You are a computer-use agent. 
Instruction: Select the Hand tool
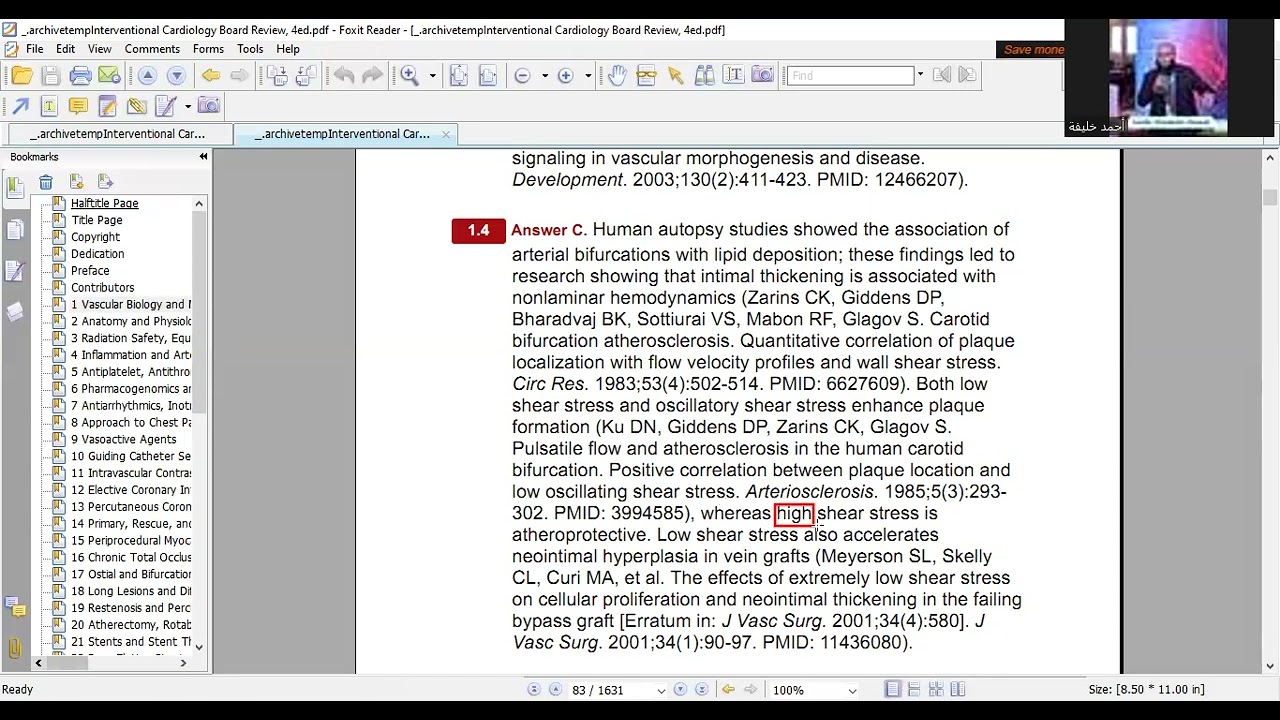pyautogui.click(x=617, y=76)
